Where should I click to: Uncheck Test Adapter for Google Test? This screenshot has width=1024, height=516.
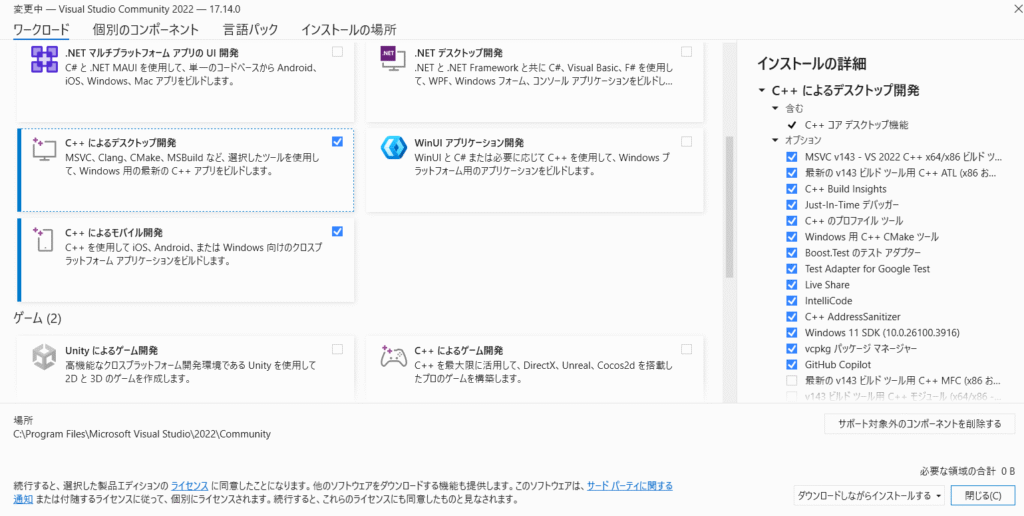coord(792,269)
